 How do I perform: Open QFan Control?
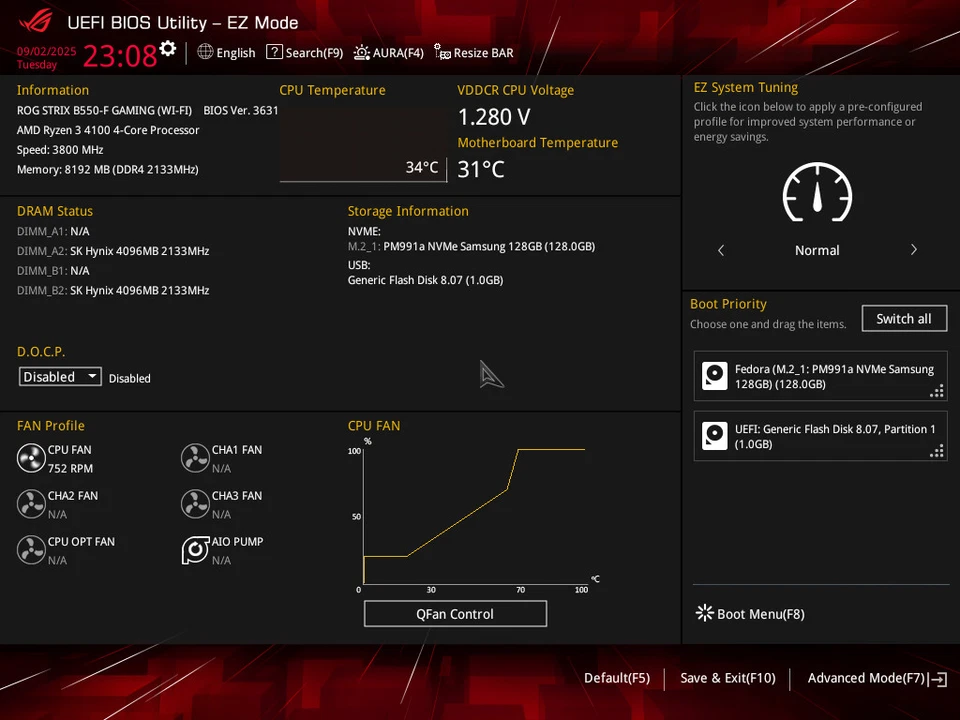coord(455,613)
